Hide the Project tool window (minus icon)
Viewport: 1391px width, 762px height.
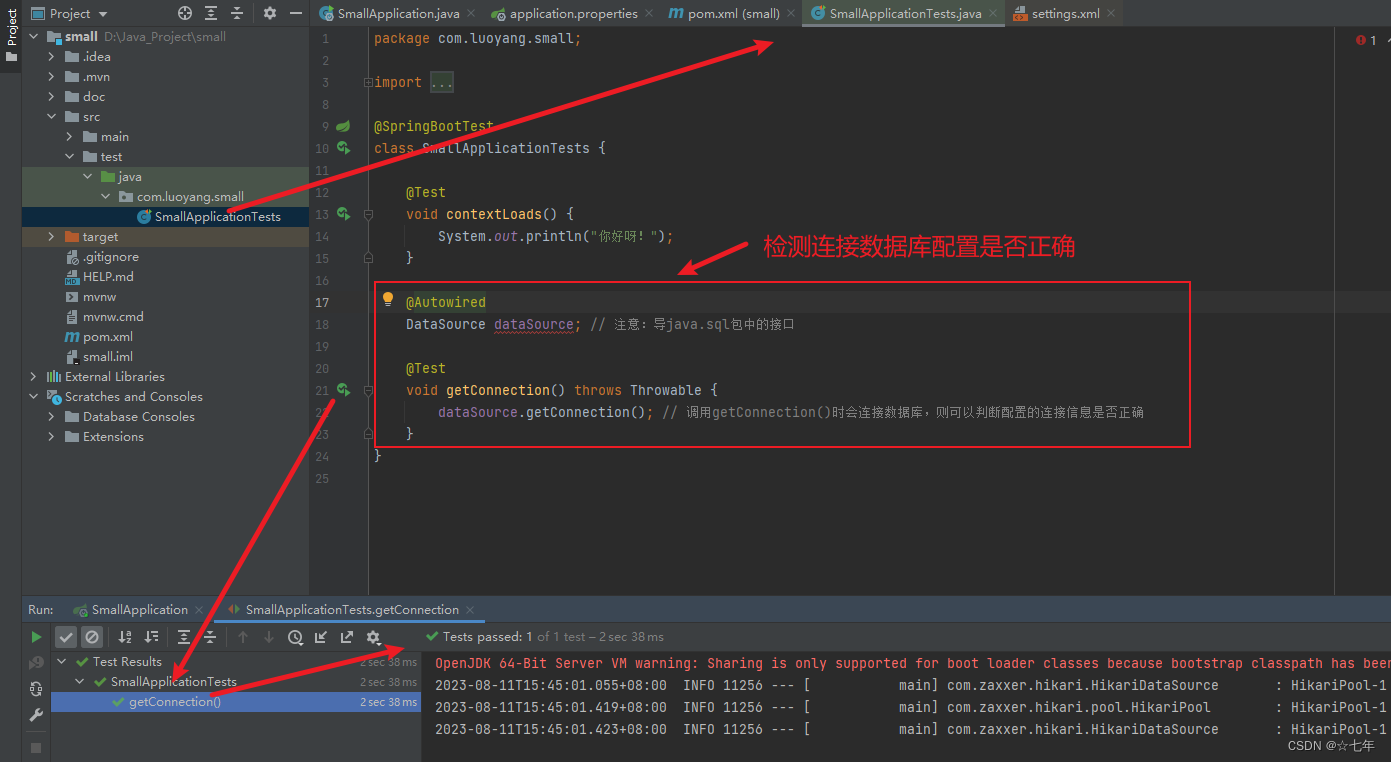pos(295,13)
